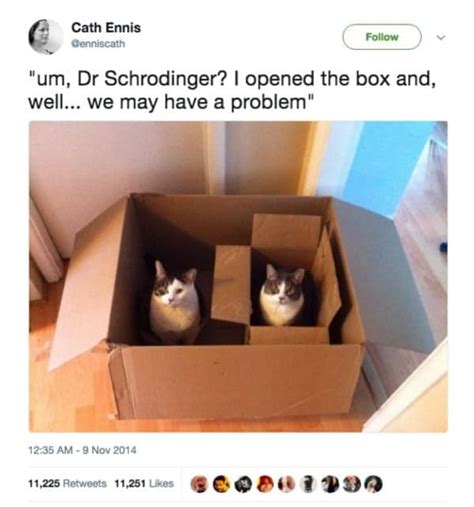
Task: Follow Cath Ennis
Action: [x=382, y=37]
